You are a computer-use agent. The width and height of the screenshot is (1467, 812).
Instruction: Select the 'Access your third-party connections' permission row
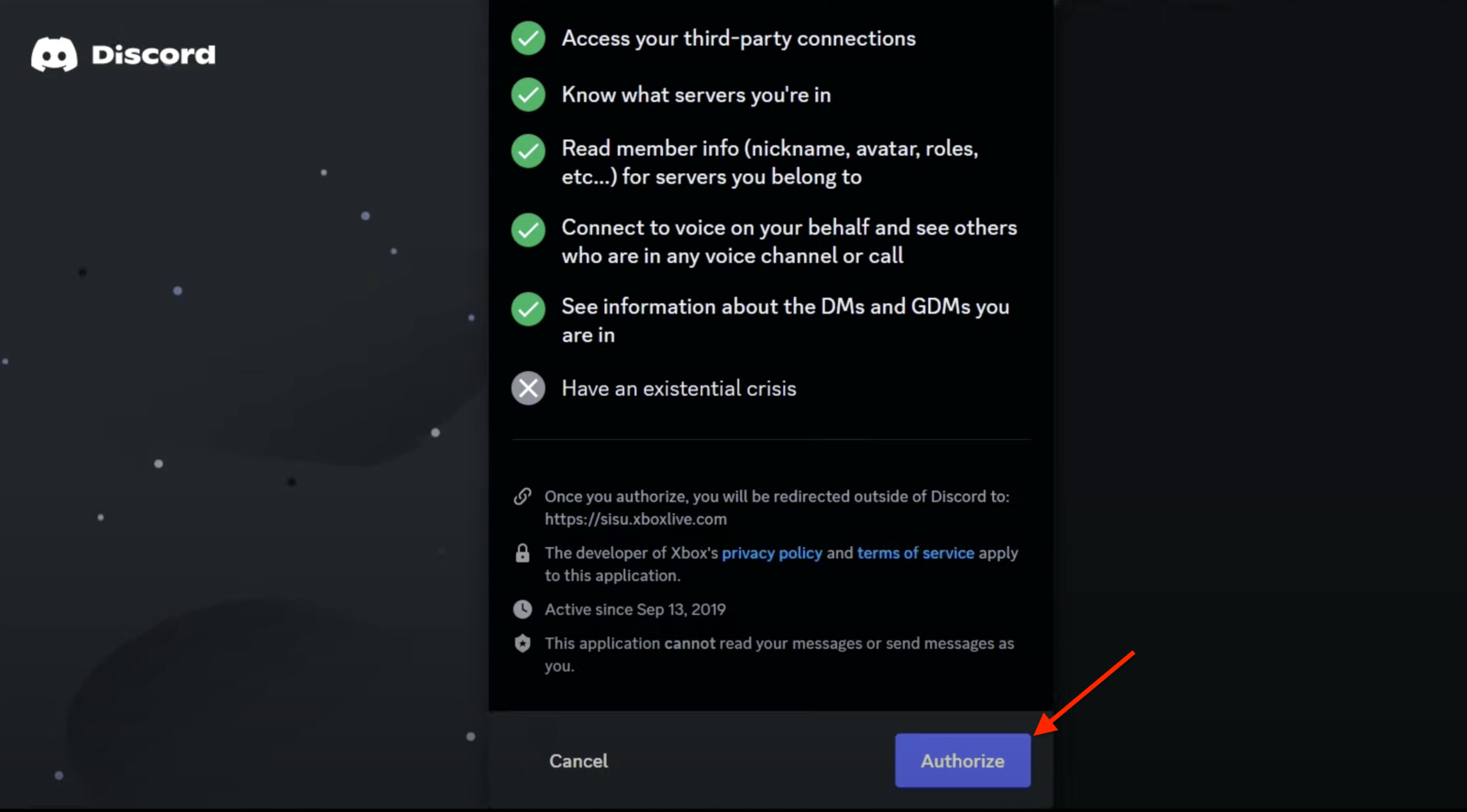pyautogui.click(x=737, y=38)
